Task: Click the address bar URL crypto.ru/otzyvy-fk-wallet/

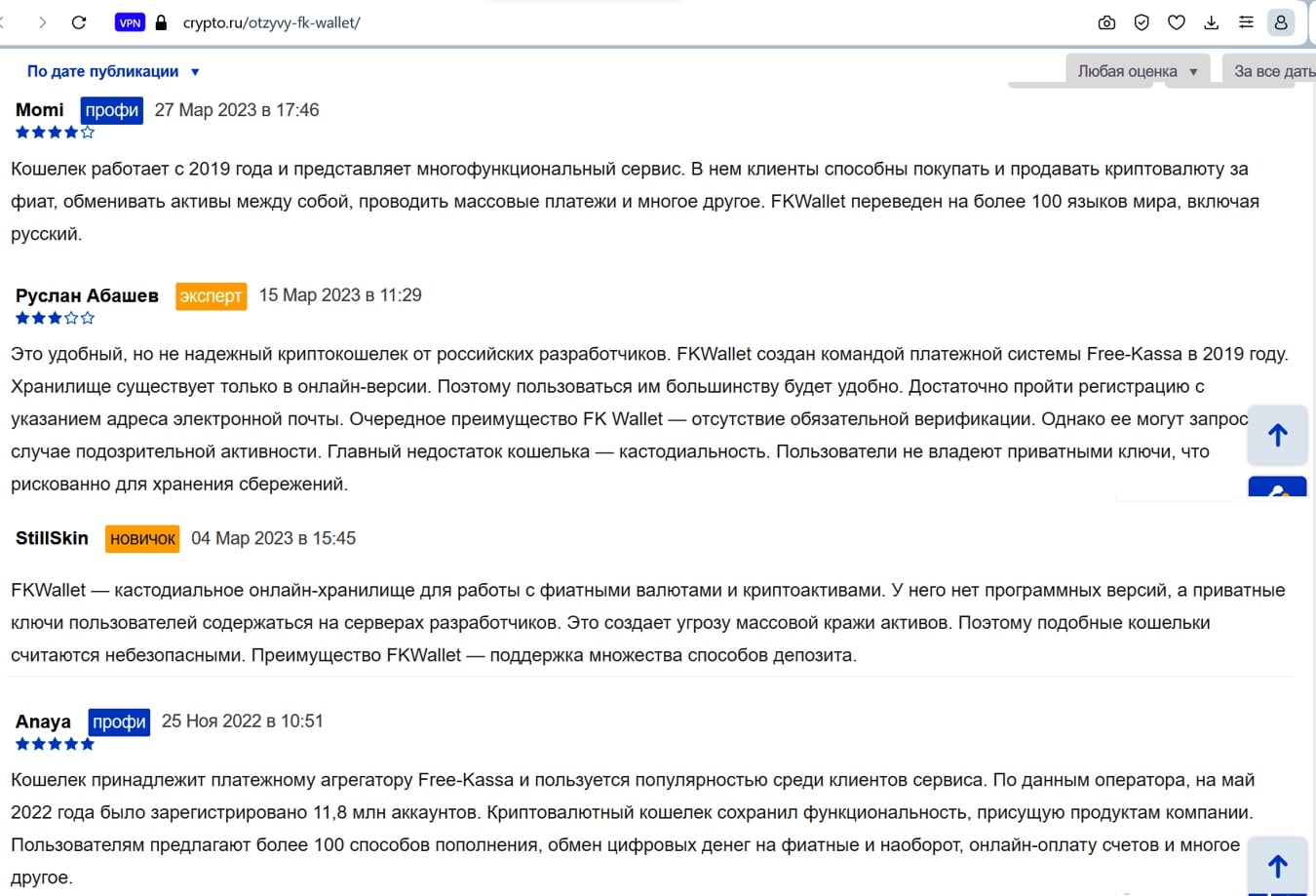Action: (271, 22)
